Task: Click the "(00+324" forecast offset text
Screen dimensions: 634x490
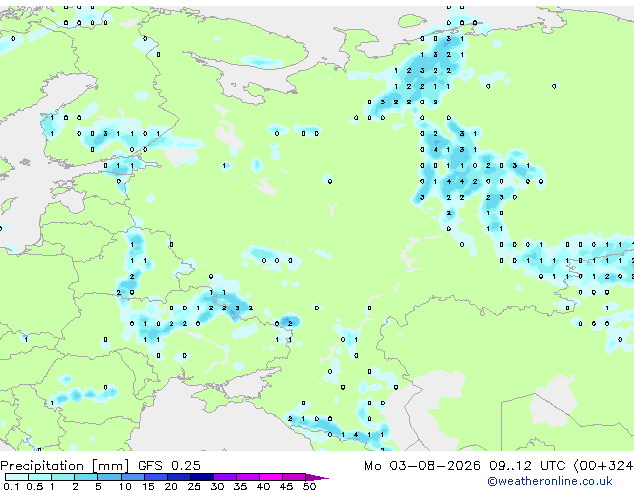Action: pos(603,466)
